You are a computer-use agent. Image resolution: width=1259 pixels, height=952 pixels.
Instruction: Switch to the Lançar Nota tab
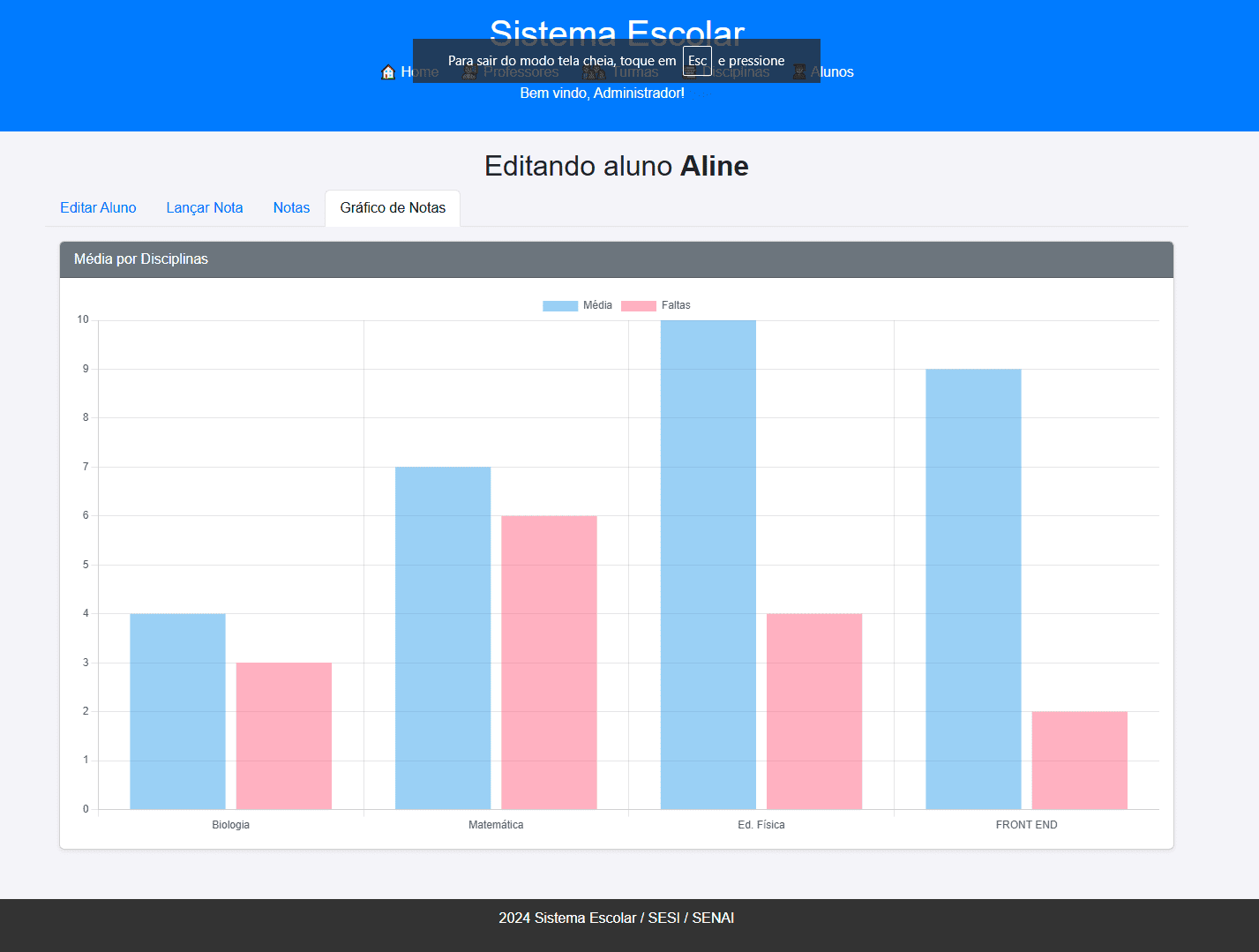205,208
